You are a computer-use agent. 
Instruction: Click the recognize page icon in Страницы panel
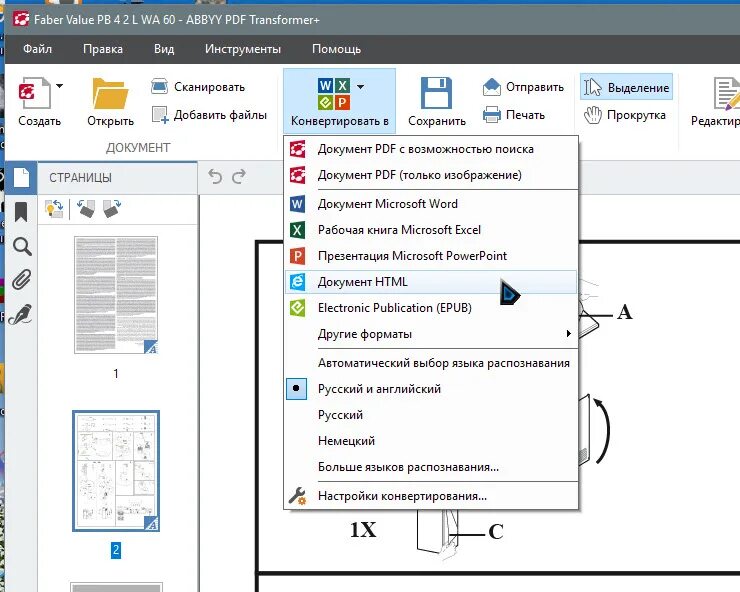tap(54, 208)
